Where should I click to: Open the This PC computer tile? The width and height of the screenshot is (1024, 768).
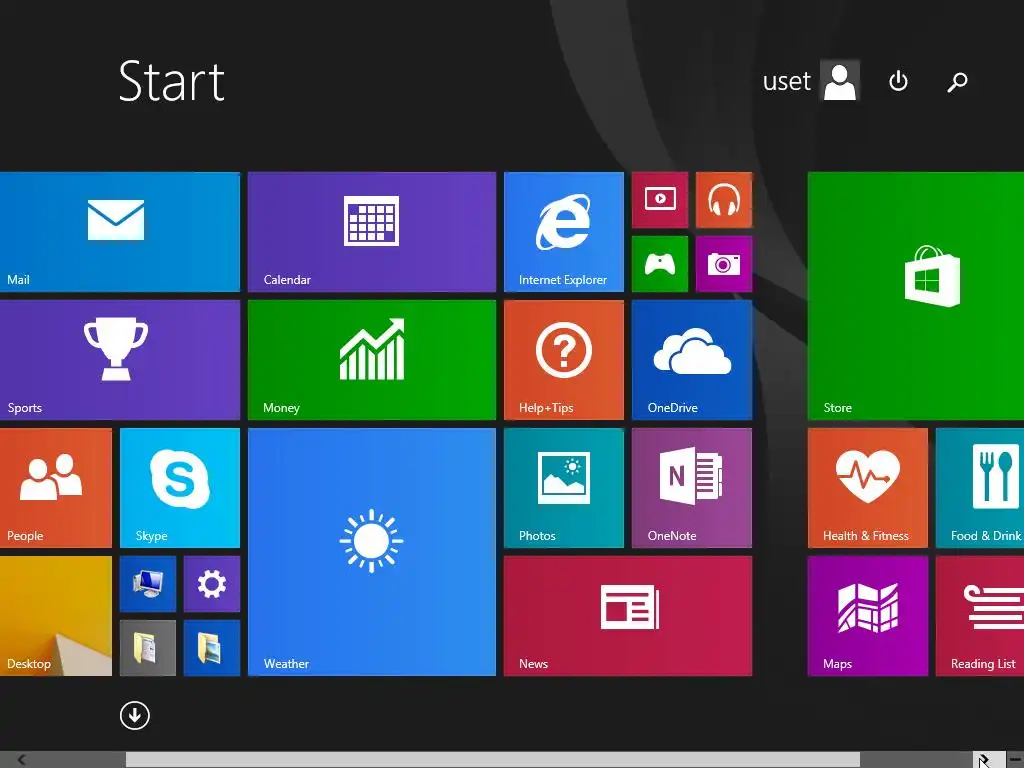(x=148, y=584)
